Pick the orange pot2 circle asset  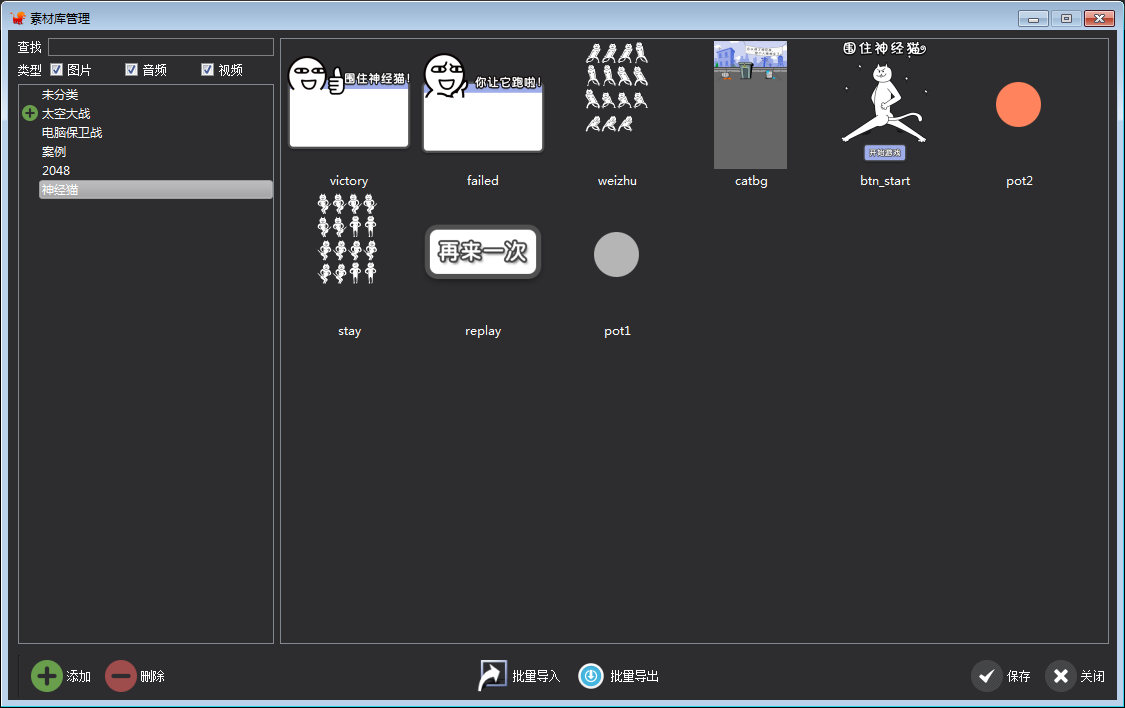coord(1018,105)
